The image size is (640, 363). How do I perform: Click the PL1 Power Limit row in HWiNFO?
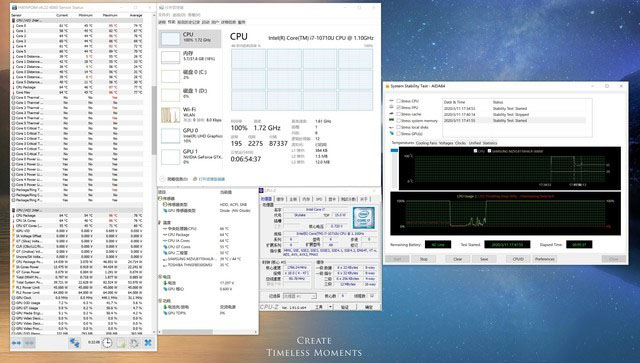(x=77, y=287)
